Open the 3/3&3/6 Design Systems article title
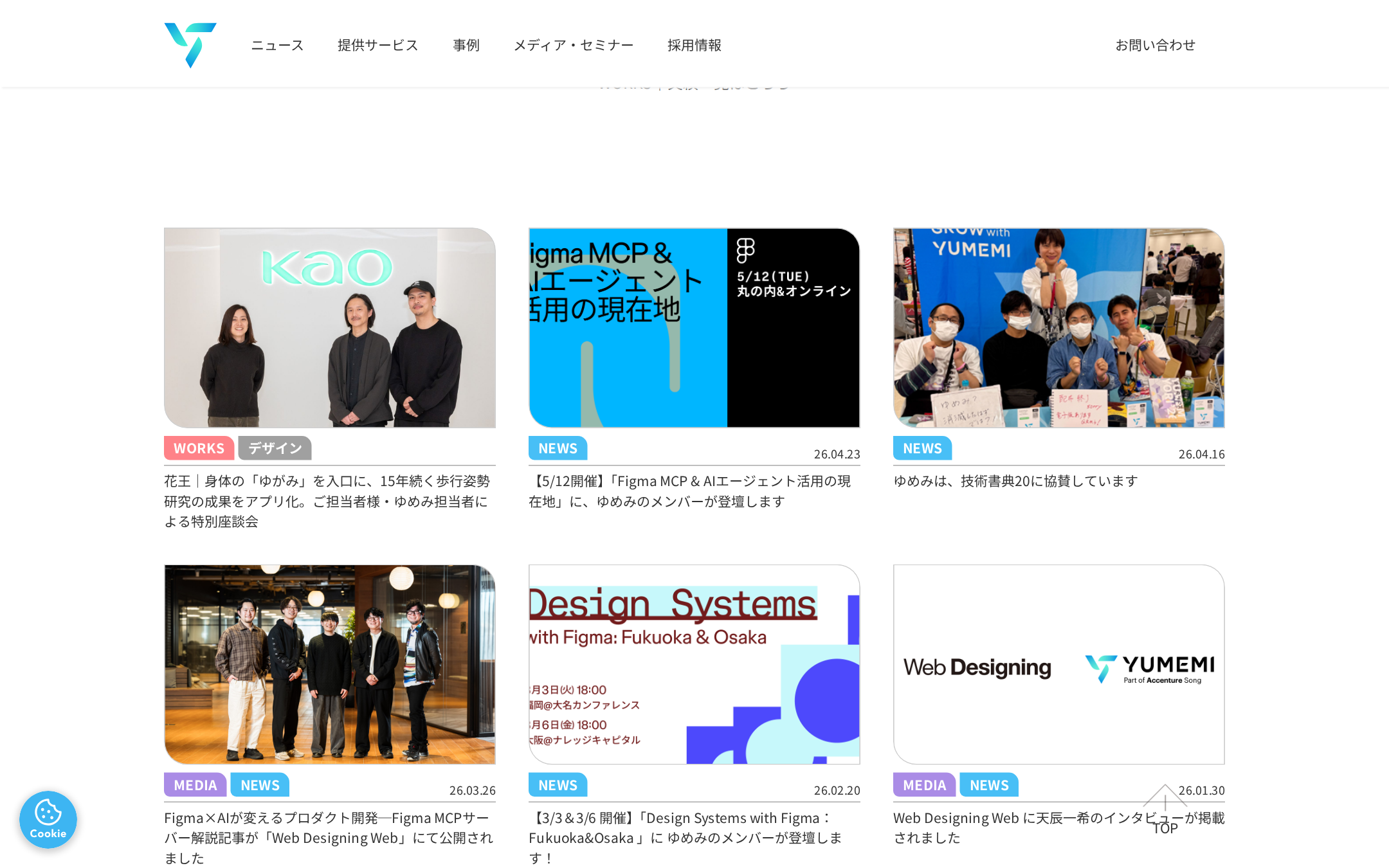Image resolution: width=1389 pixels, height=868 pixels. (x=685, y=838)
